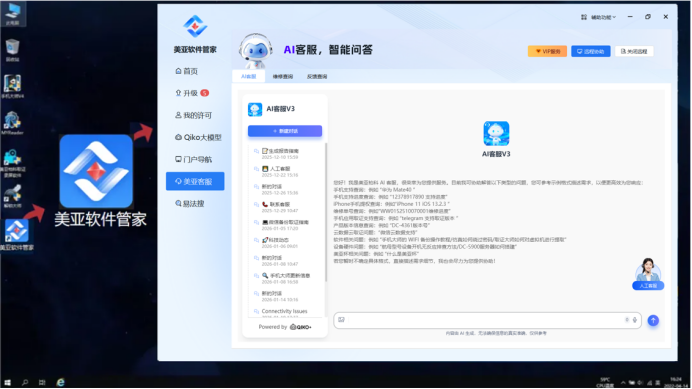Click the orange VIP服务 button
The height and width of the screenshot is (389, 692).
coord(547,51)
